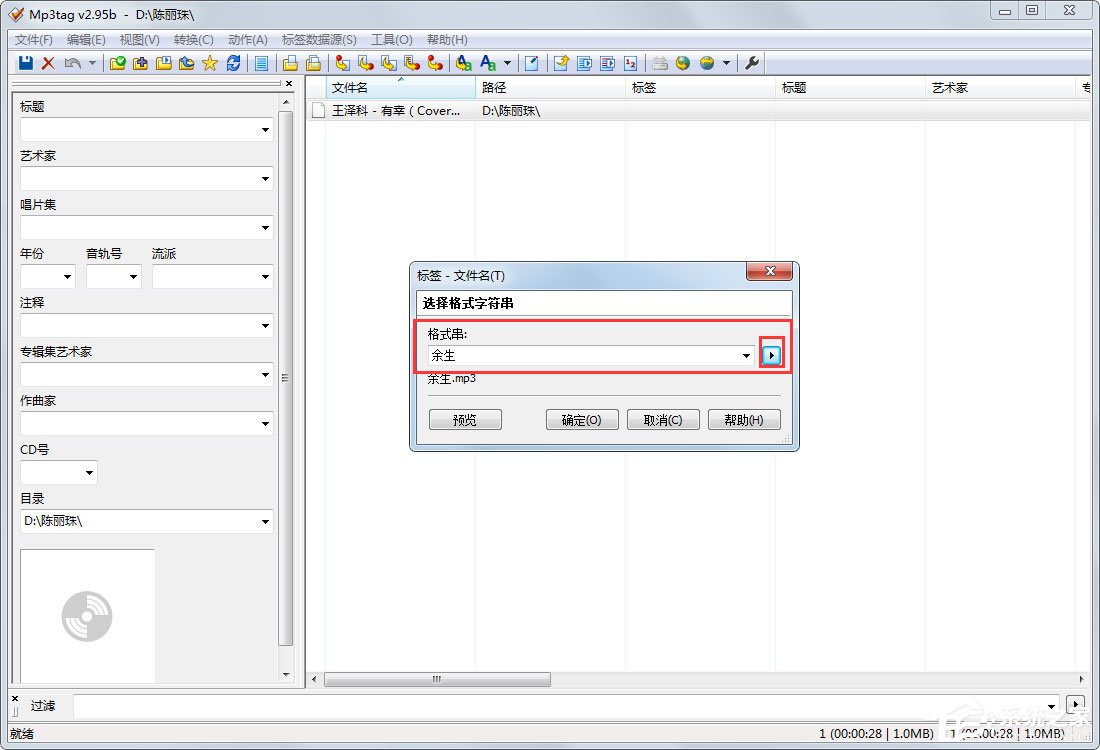1100x750 pixels.
Task: Expand the 年份 year dropdown
Action: click(x=65, y=276)
